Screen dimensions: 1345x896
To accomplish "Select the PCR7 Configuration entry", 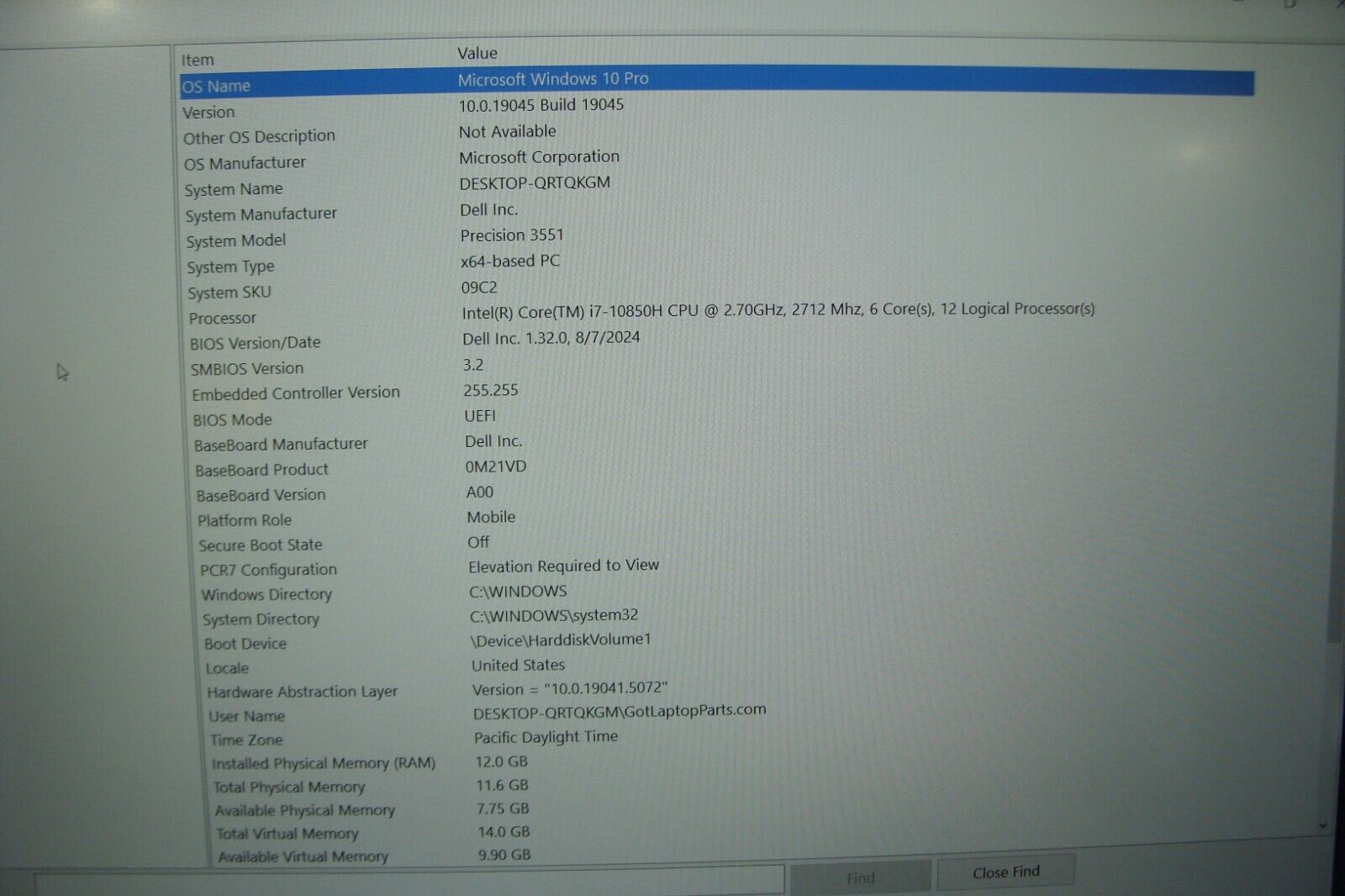I will click(x=336, y=567).
